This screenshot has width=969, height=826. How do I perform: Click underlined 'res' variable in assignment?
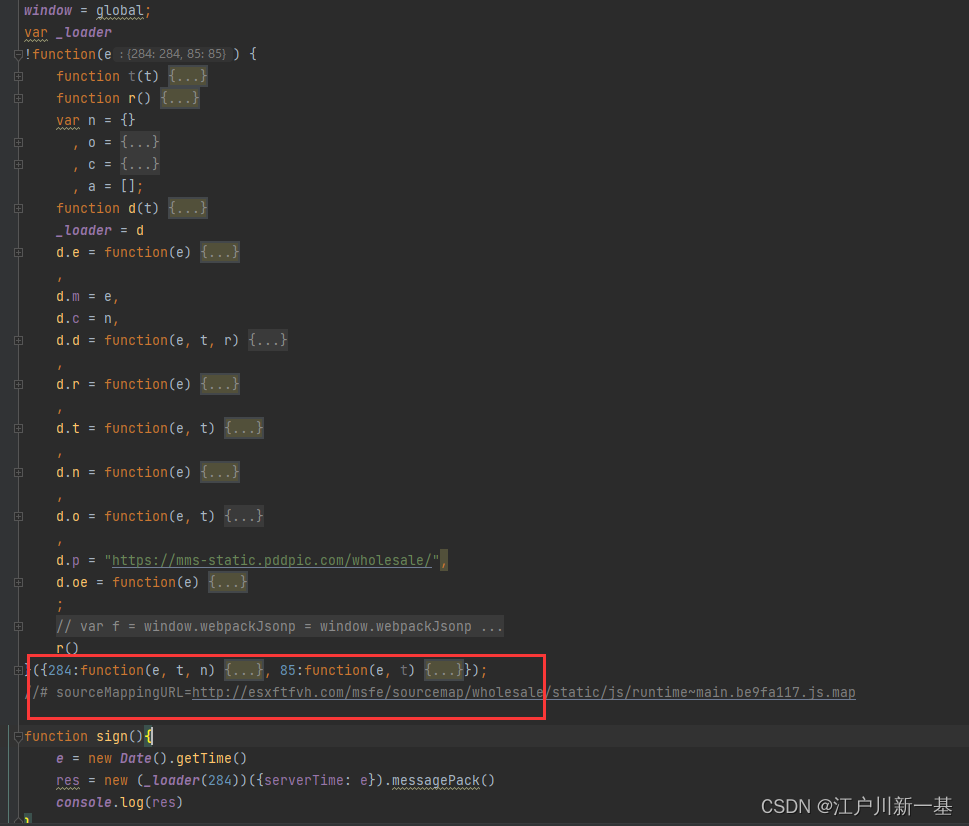(x=68, y=780)
